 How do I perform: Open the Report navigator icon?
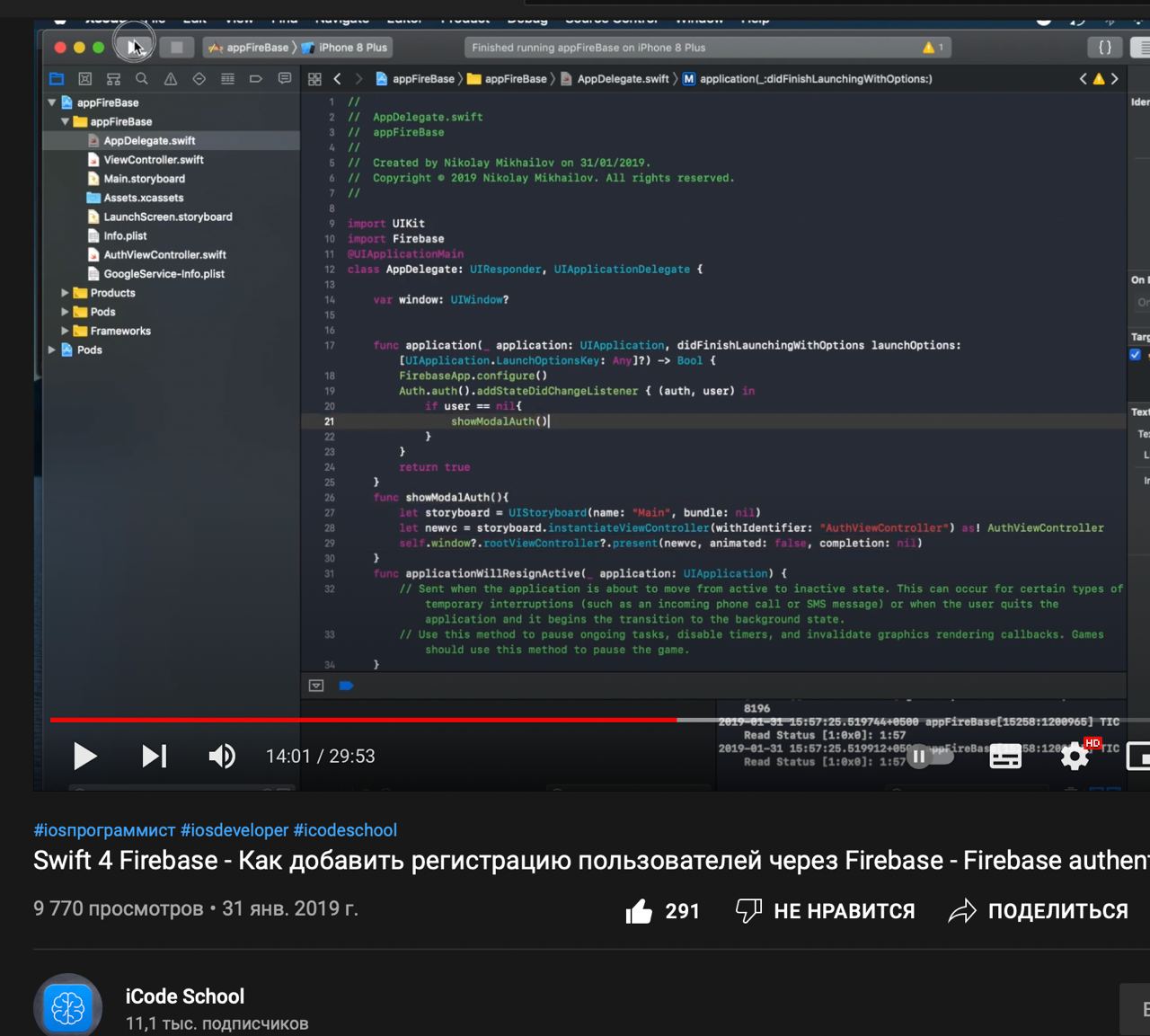click(x=285, y=79)
